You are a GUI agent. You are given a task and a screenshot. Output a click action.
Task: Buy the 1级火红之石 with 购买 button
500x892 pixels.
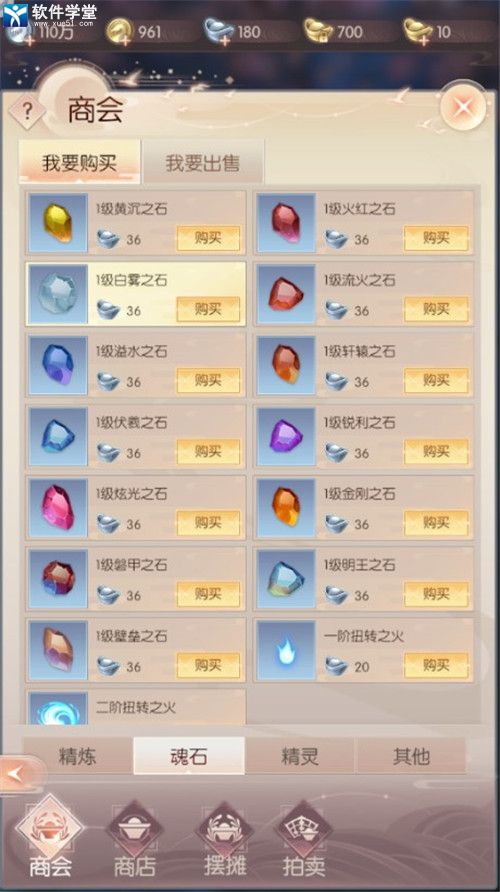436,238
